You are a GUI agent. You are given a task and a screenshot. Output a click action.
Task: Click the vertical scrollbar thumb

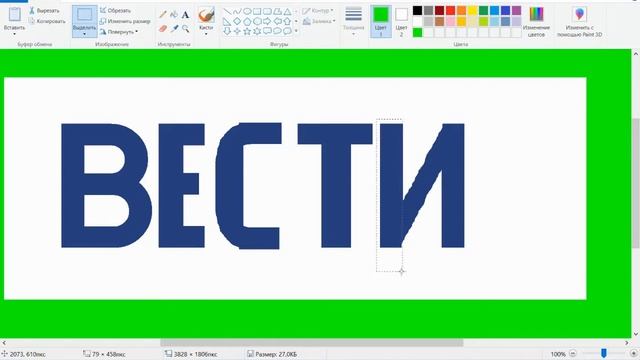point(636,183)
